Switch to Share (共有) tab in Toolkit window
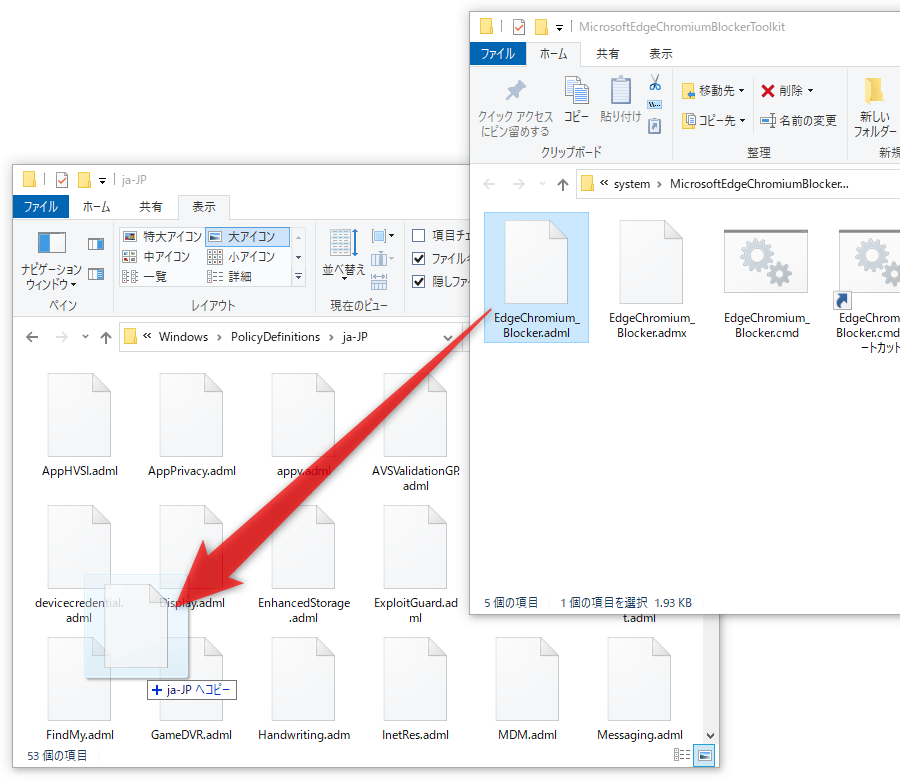This screenshot has width=900, height=780. 607,54
